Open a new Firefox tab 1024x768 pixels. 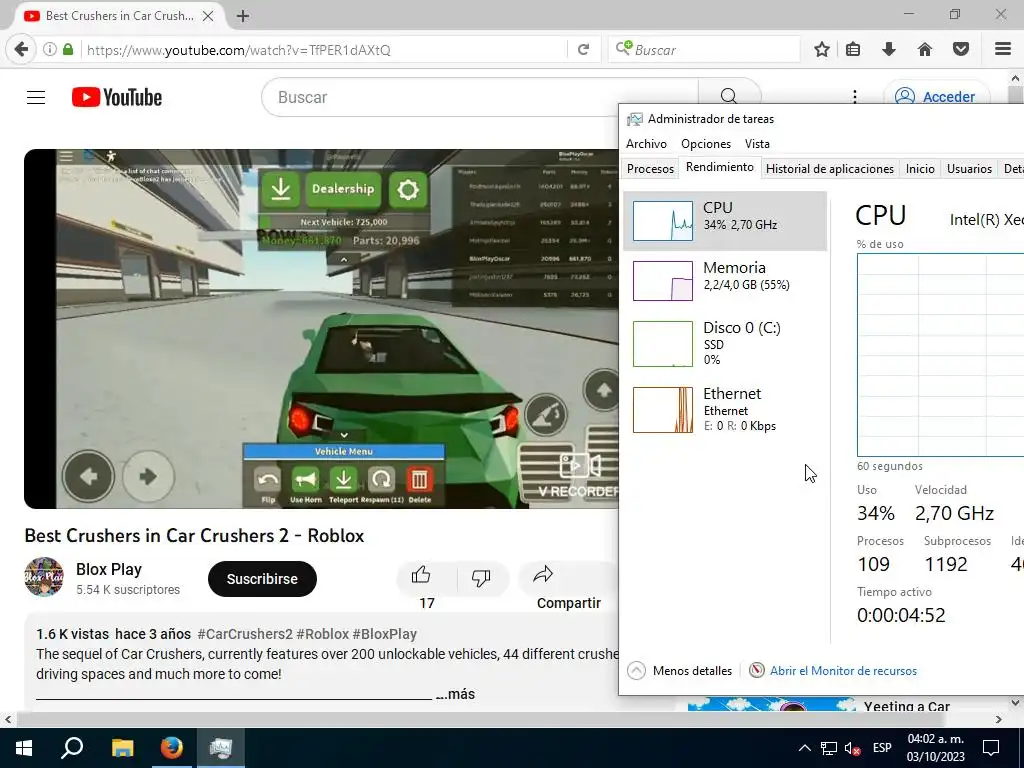pos(243,16)
